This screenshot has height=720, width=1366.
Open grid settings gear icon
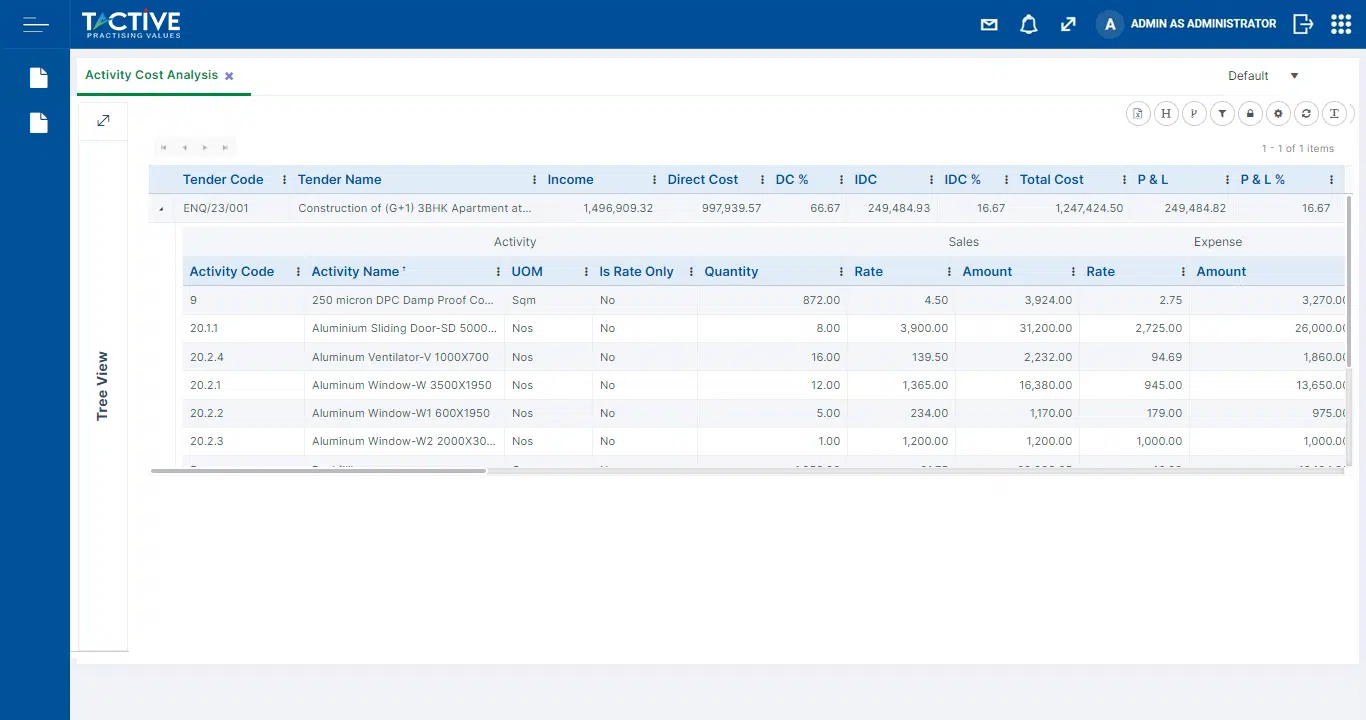1278,114
